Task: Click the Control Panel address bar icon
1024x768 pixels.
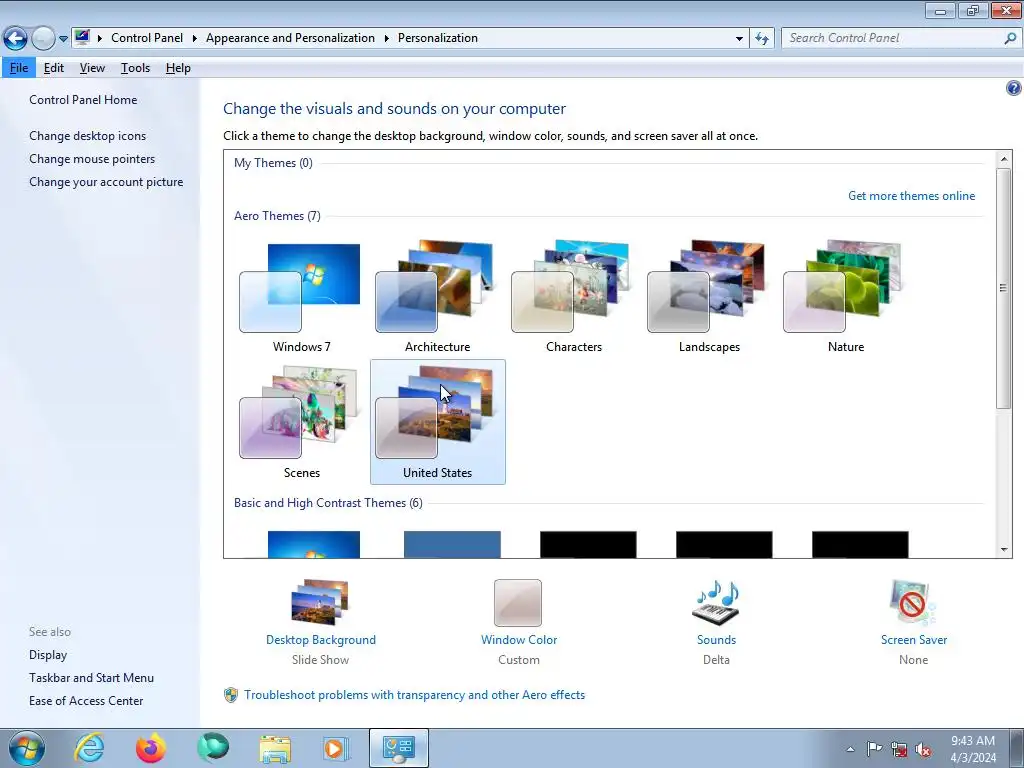Action: click(82, 37)
